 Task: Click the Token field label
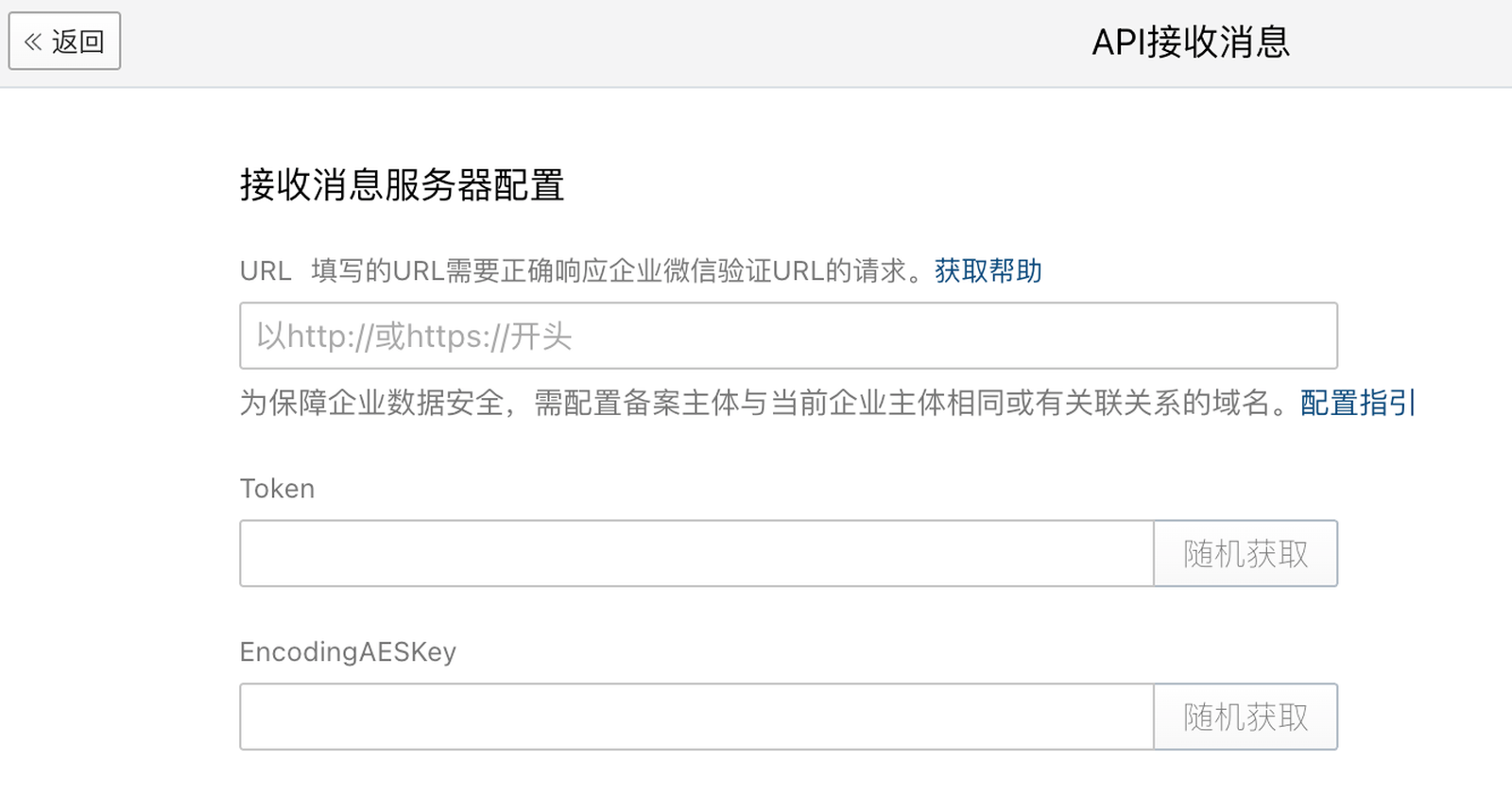[277, 489]
